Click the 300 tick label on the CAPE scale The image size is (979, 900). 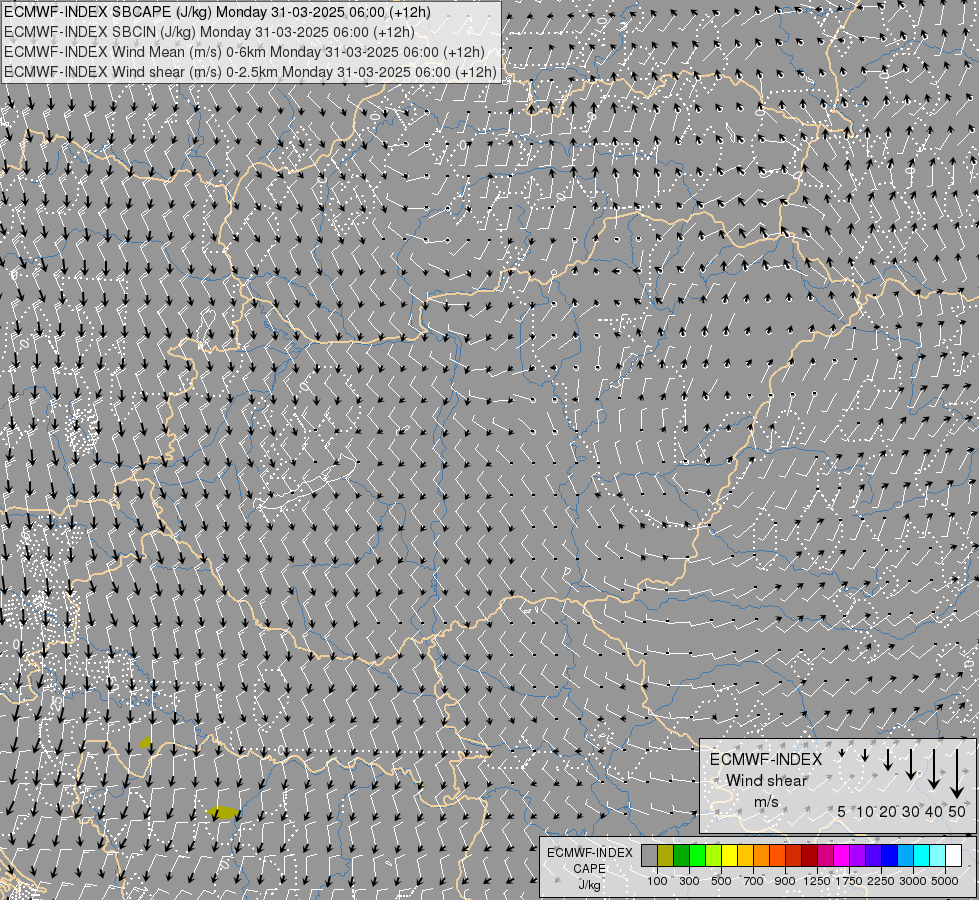[x=689, y=881]
